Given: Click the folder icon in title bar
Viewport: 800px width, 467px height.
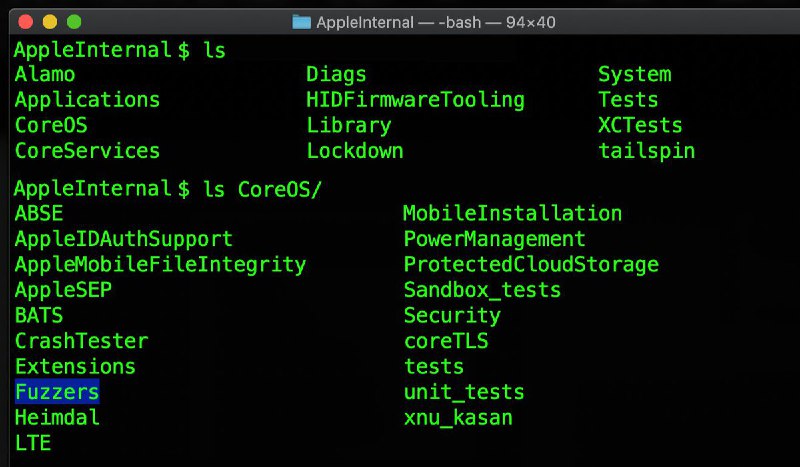Looking at the screenshot, I should coord(302,22).
